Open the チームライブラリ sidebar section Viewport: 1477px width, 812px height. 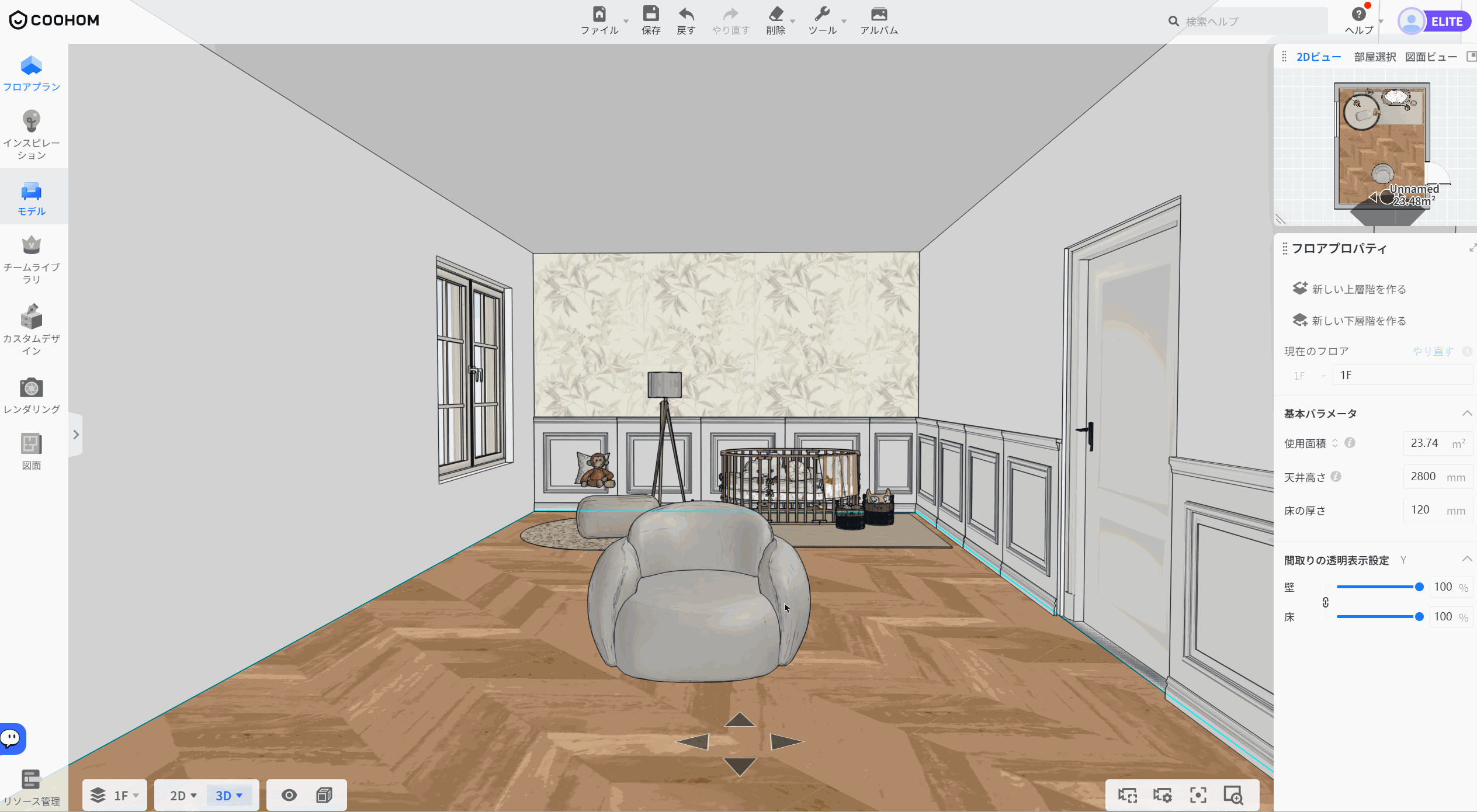coord(32,260)
